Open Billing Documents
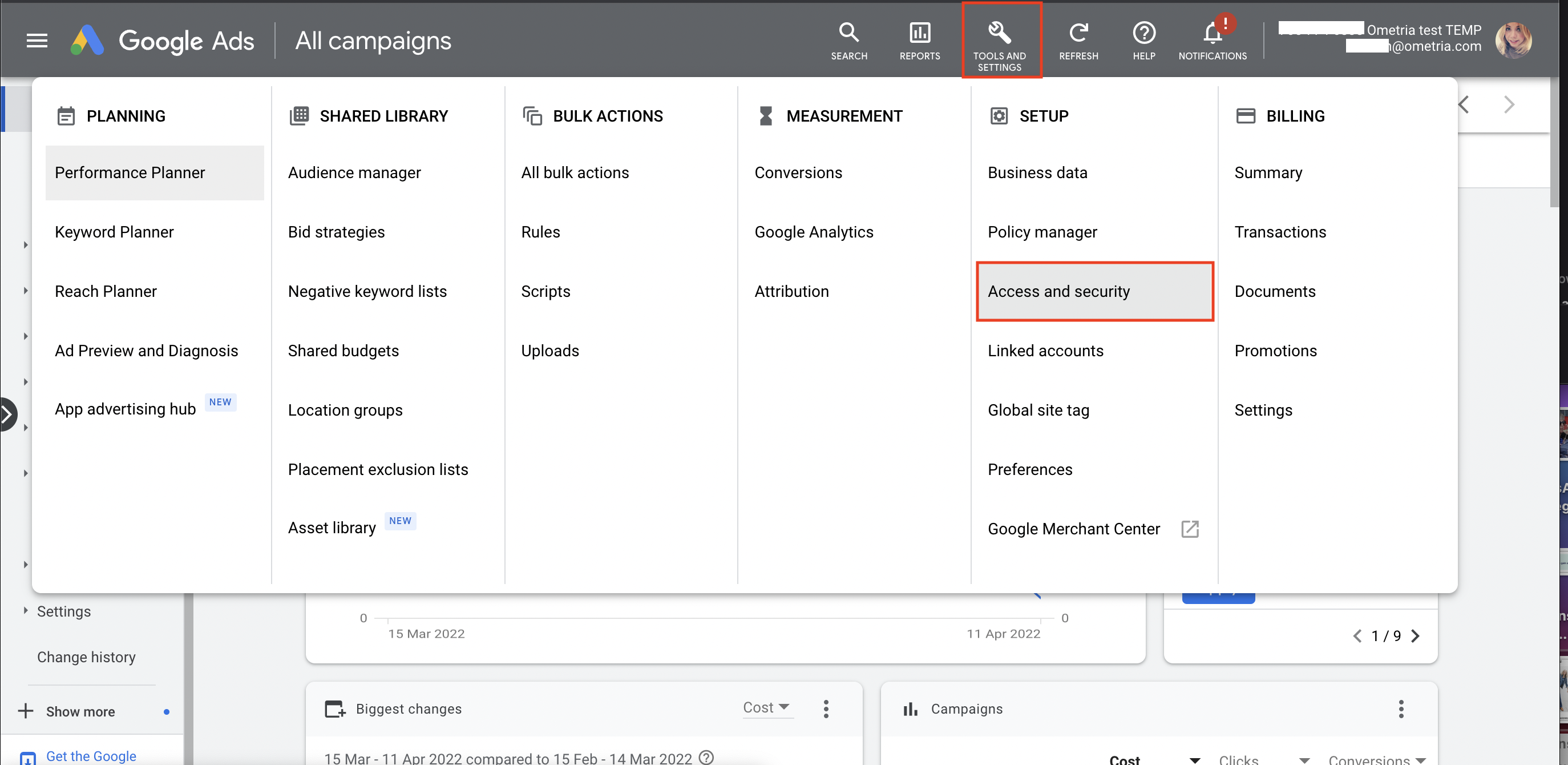This screenshot has width=1568, height=765. pyautogui.click(x=1275, y=291)
